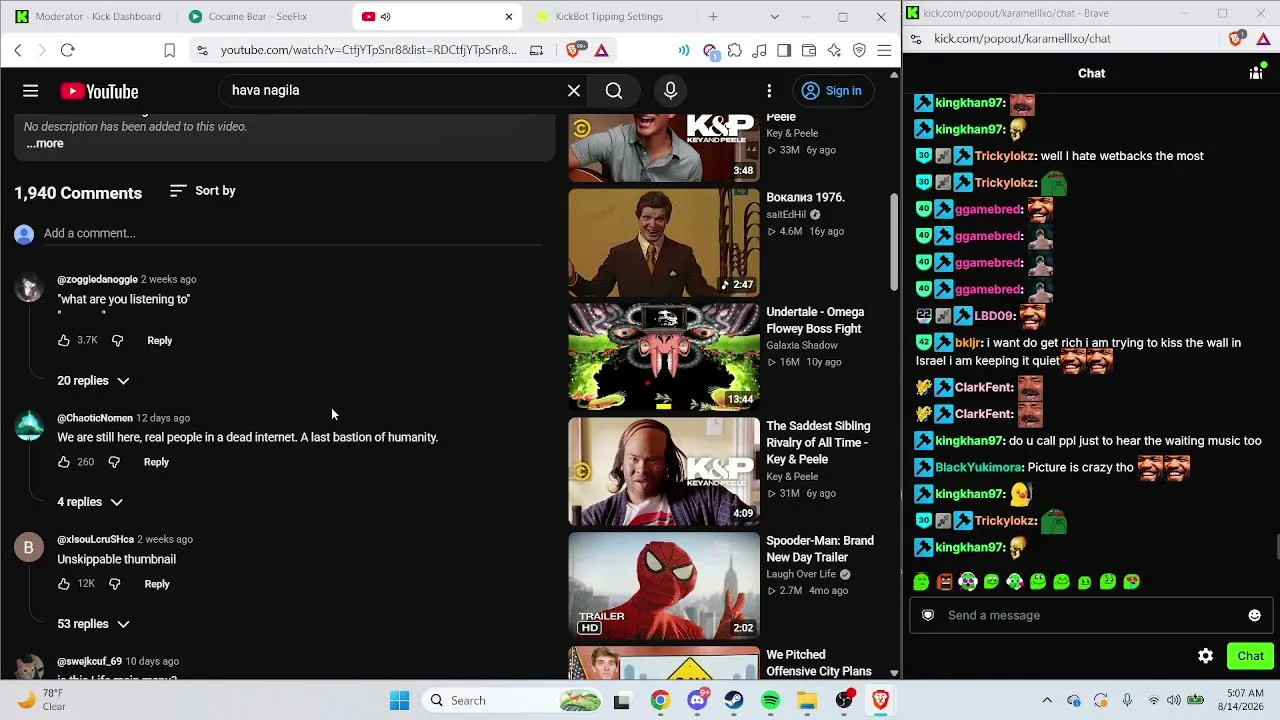The width and height of the screenshot is (1280, 720).
Task: Click the YouTube URL address bar
Action: (x=369, y=50)
